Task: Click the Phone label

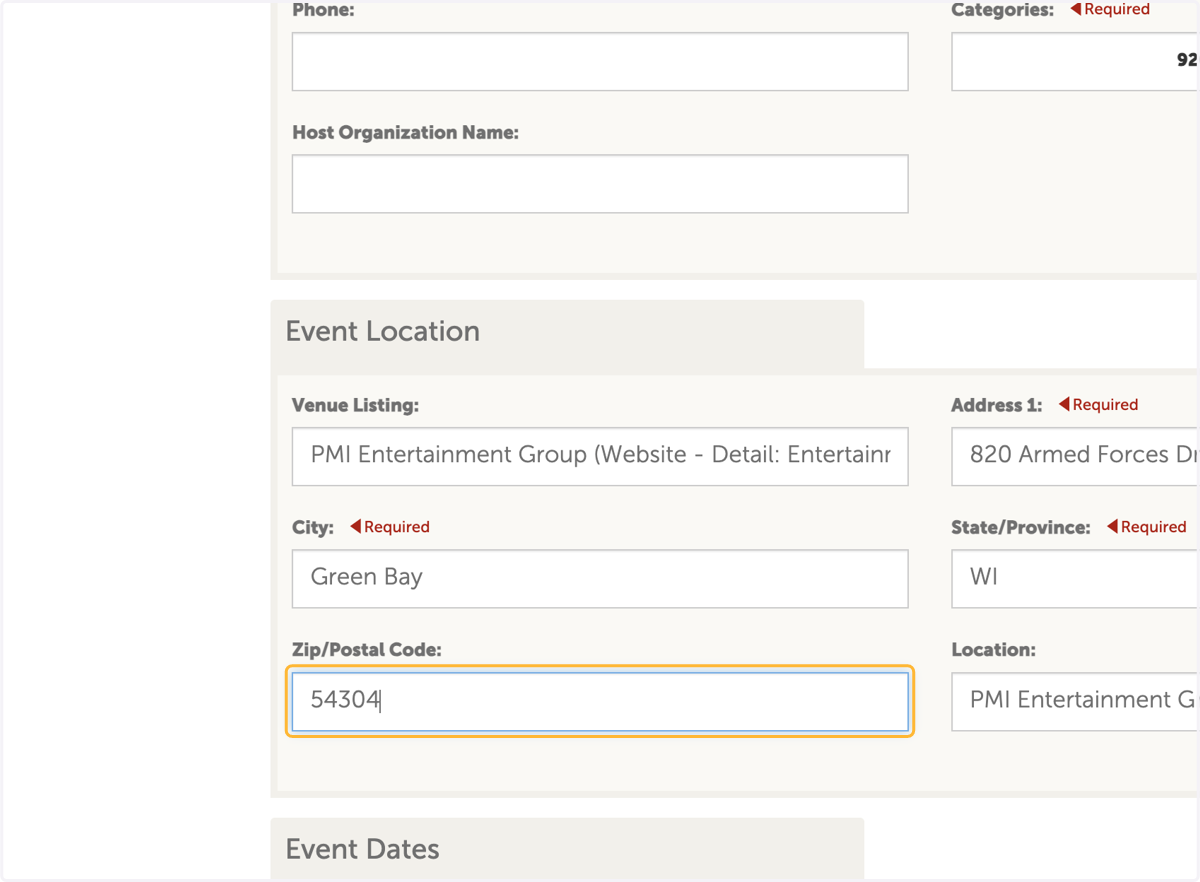Action: coord(323,10)
